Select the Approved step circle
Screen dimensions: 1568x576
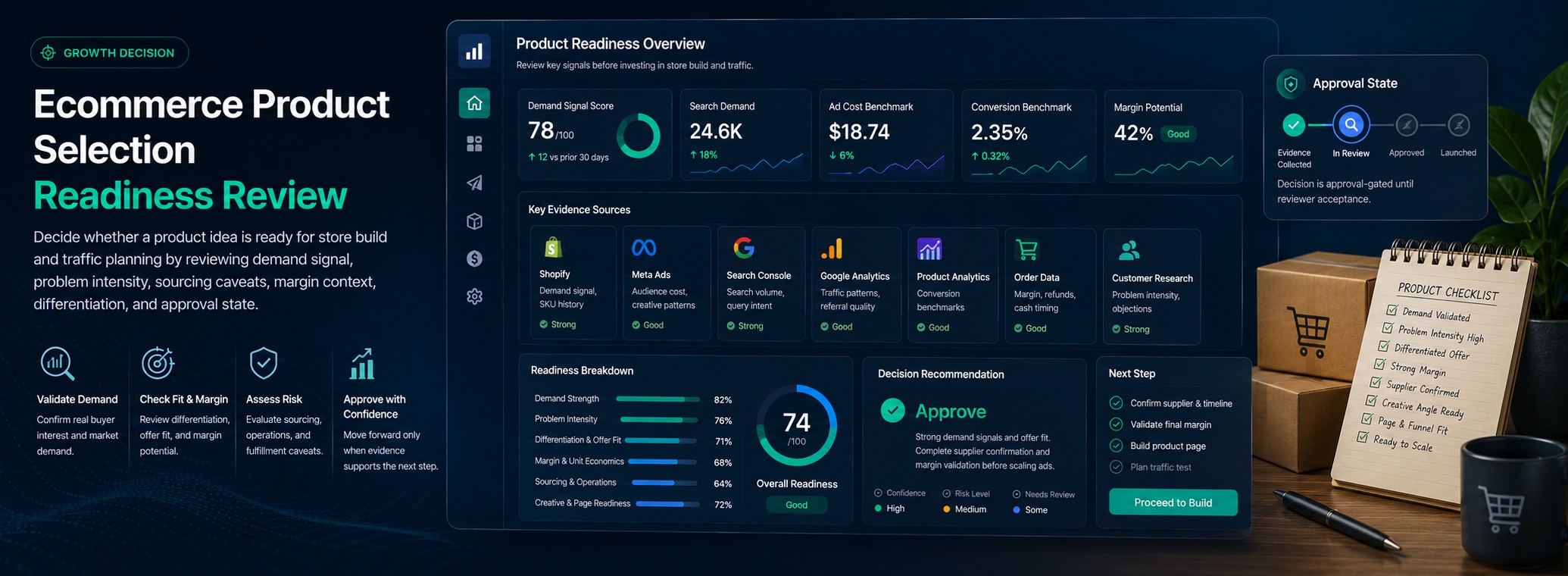[1407, 125]
